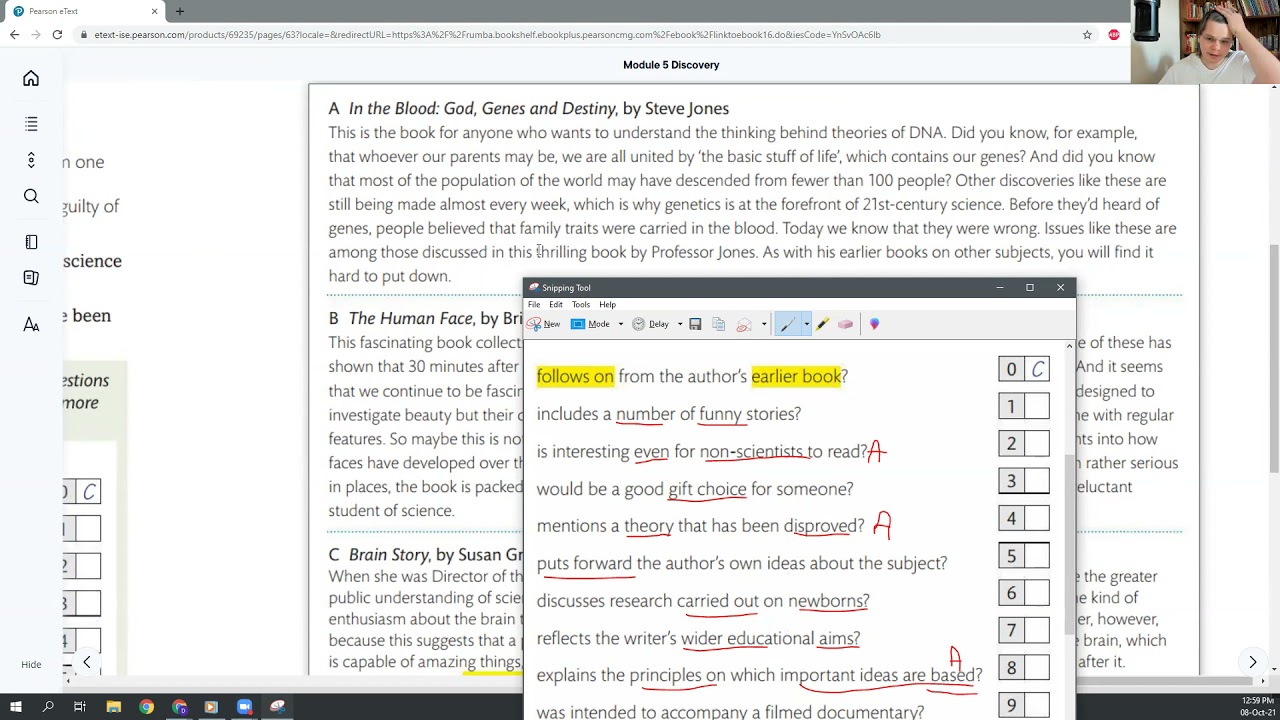Open the Send Snip dropdown arrow

763,324
